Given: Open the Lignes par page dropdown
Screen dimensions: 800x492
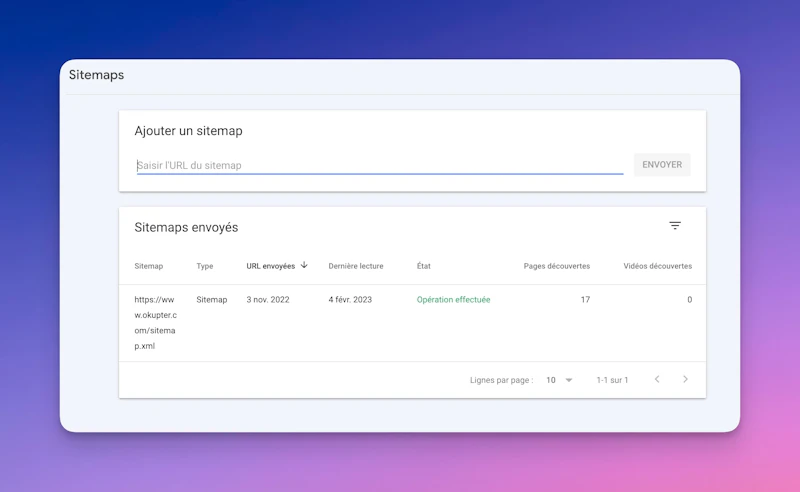Looking at the screenshot, I should click(x=559, y=380).
